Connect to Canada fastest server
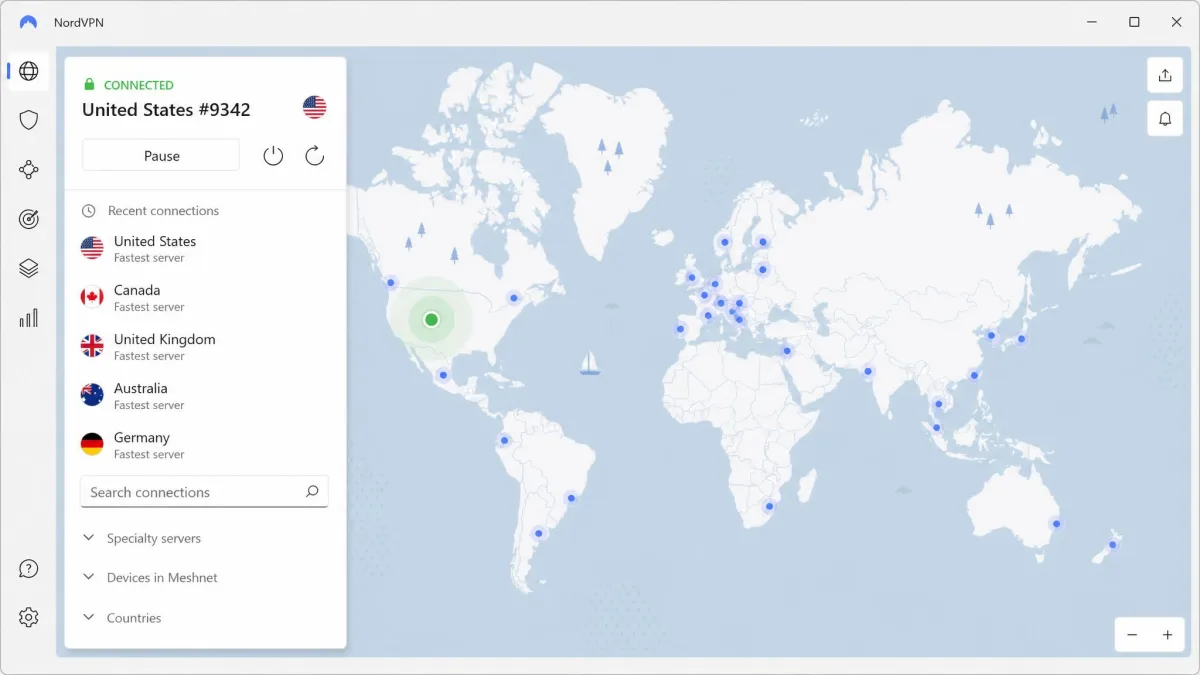Image resolution: width=1200 pixels, height=675 pixels. coord(205,297)
